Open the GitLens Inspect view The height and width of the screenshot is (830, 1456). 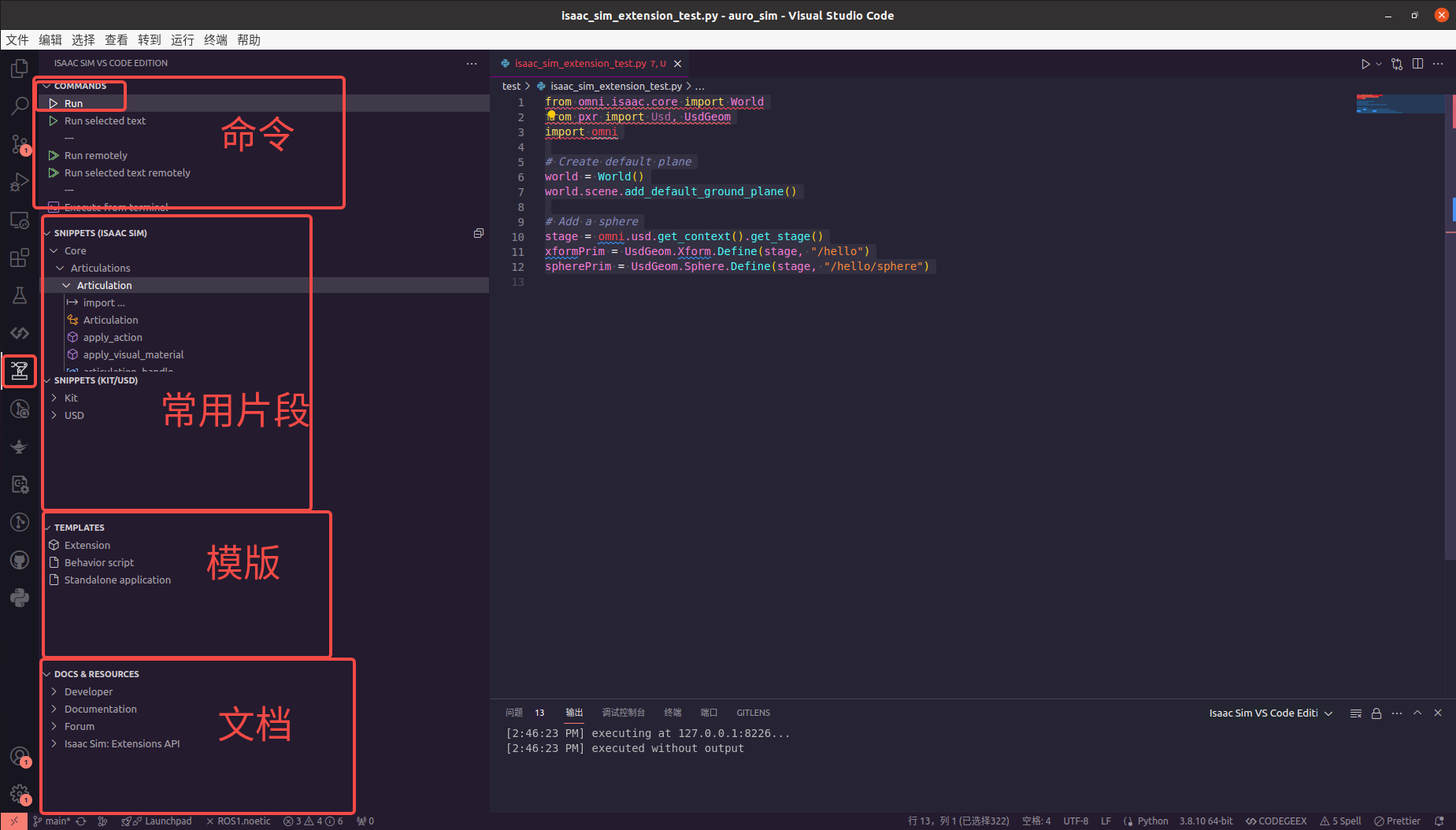click(20, 409)
